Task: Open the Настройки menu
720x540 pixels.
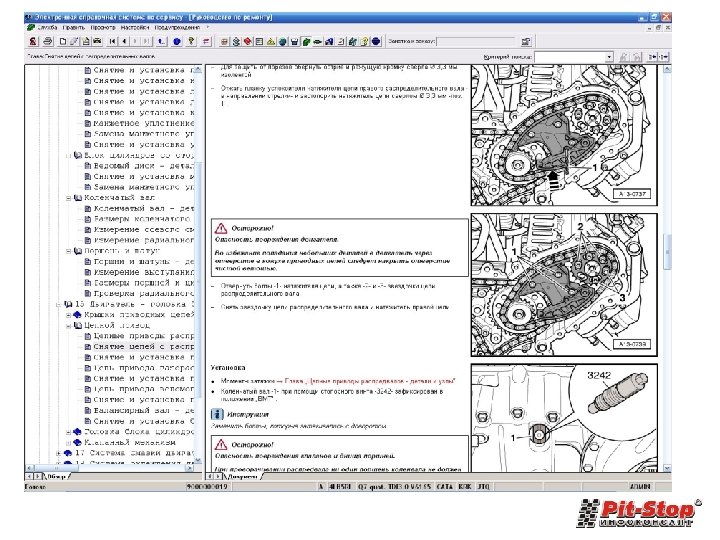Action: (135, 28)
